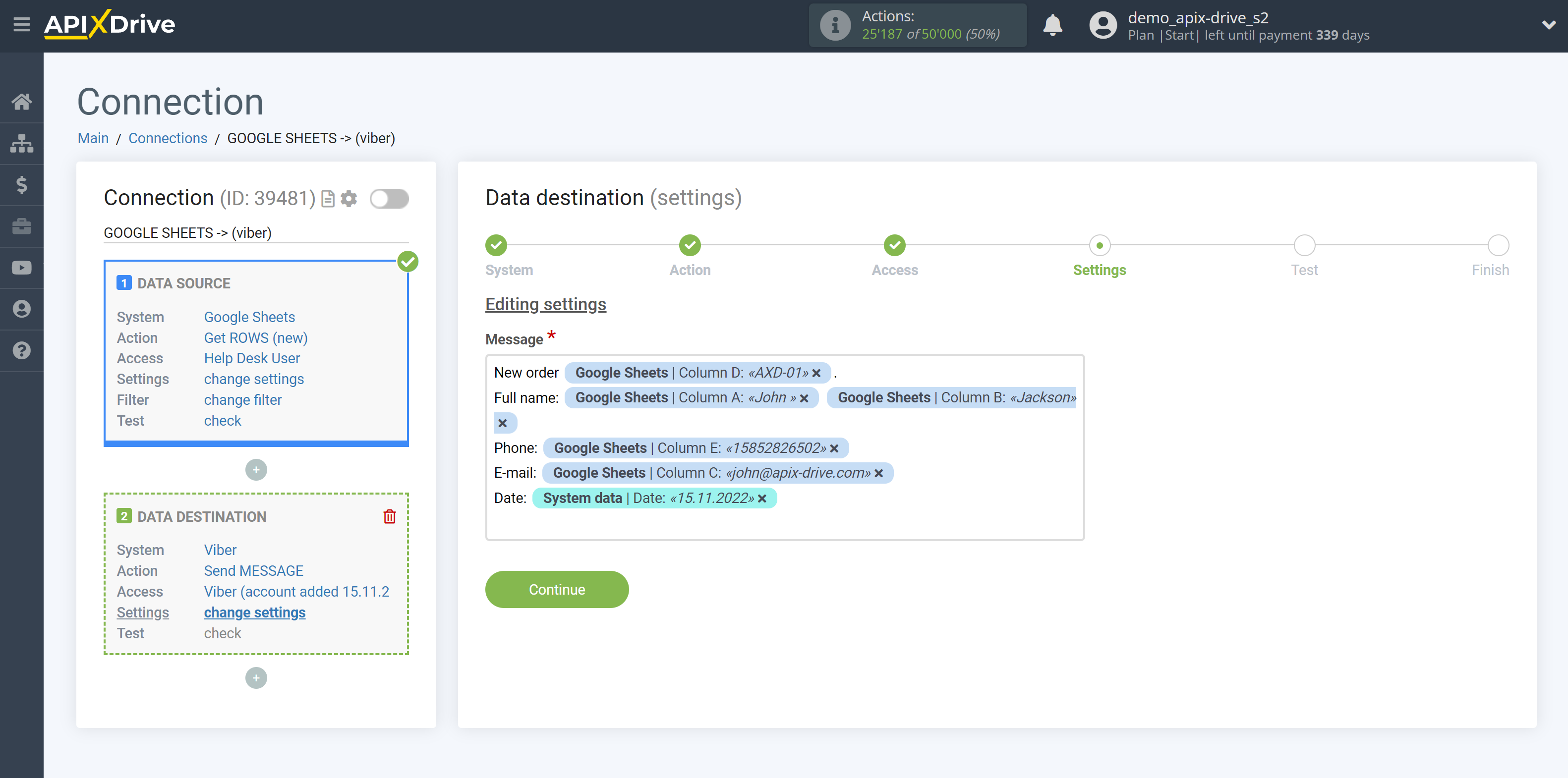Click the Data Source header

point(184,283)
